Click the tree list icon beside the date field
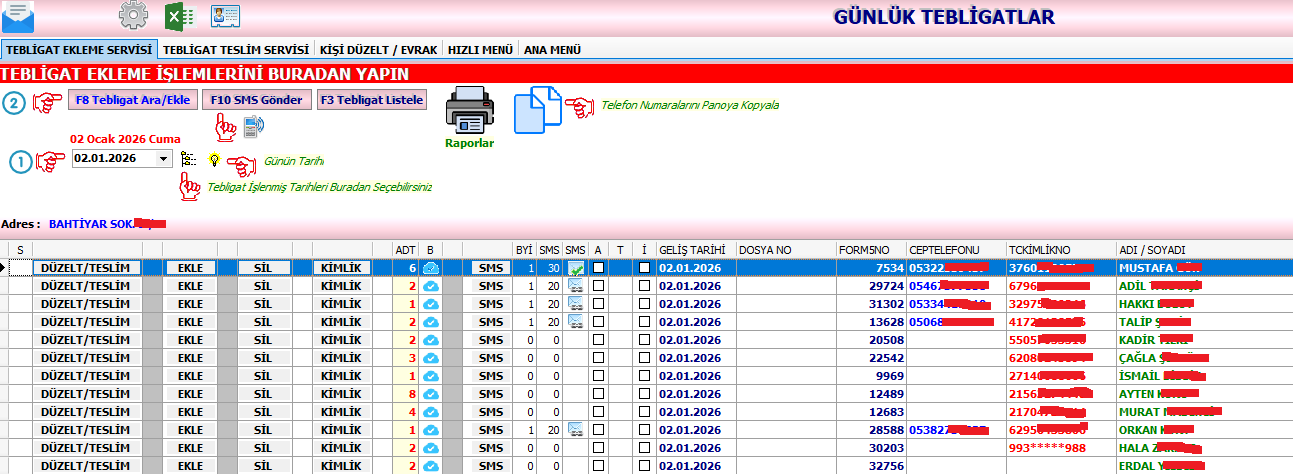The height and width of the screenshot is (474, 1293). coord(189,159)
